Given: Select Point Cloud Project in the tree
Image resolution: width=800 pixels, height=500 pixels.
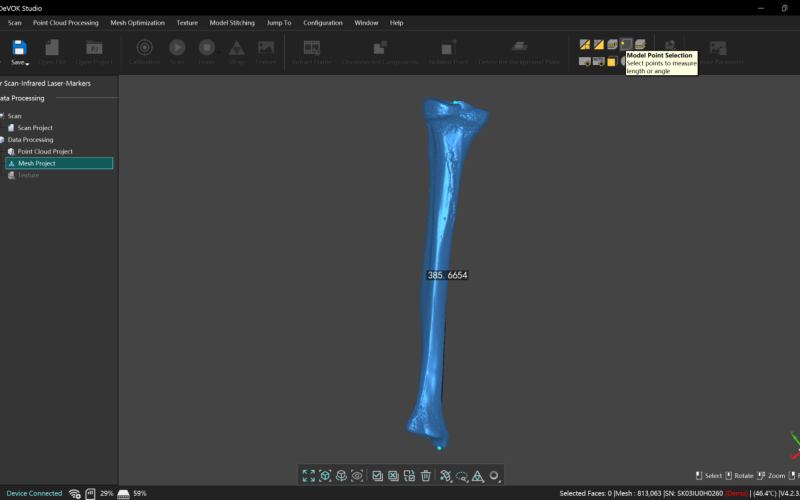Looking at the screenshot, I should pyautogui.click(x=45, y=151).
